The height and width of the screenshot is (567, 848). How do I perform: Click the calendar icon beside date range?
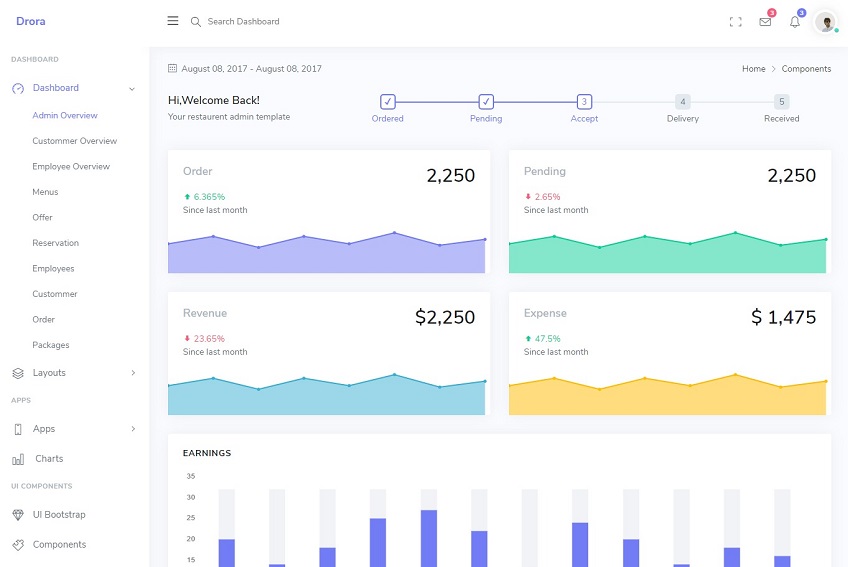tap(173, 68)
